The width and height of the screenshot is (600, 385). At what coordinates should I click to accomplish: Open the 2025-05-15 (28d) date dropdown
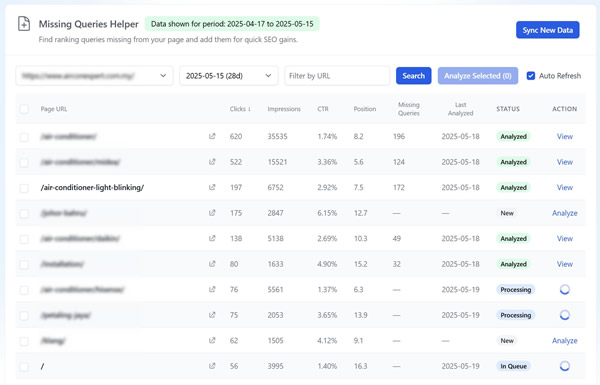[x=229, y=76]
